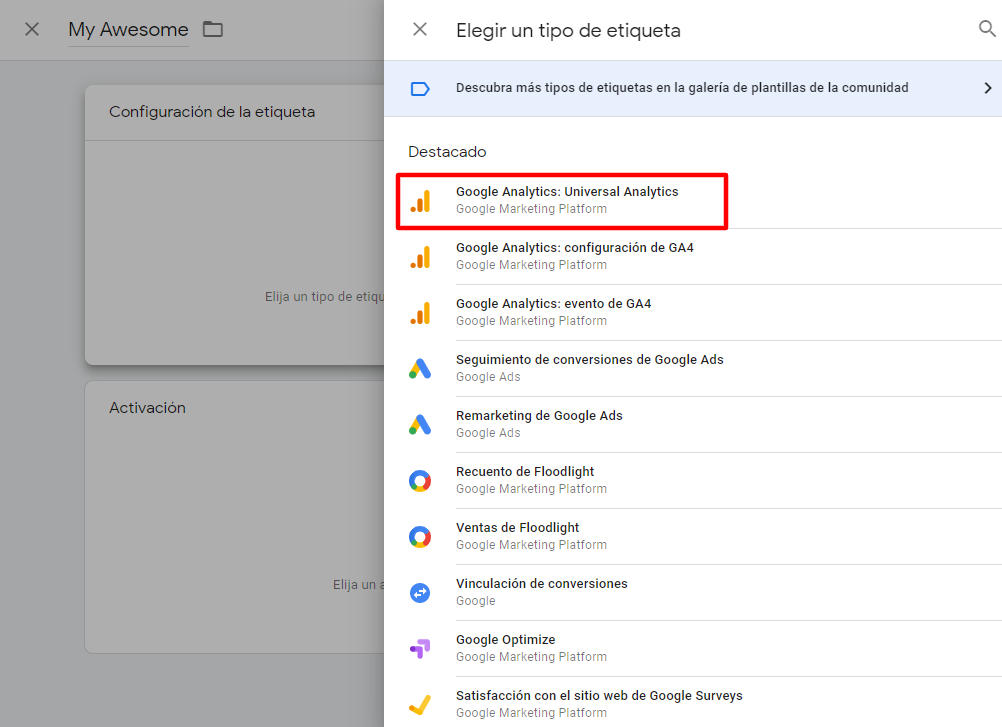Edit the My Awesome tag name
The image size is (1002, 727).
click(x=128, y=29)
